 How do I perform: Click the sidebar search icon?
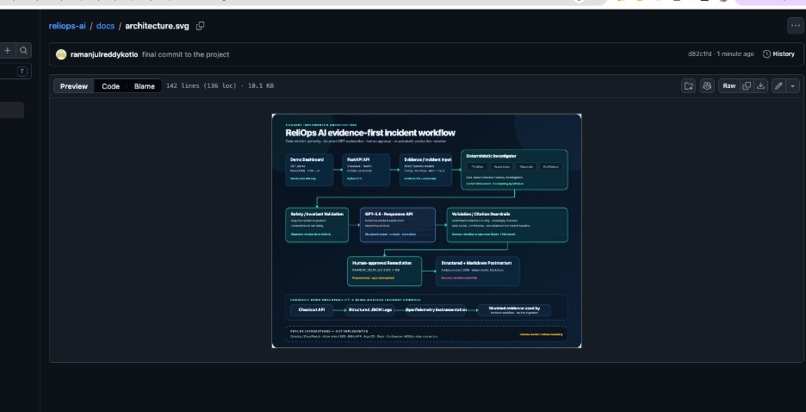24,50
